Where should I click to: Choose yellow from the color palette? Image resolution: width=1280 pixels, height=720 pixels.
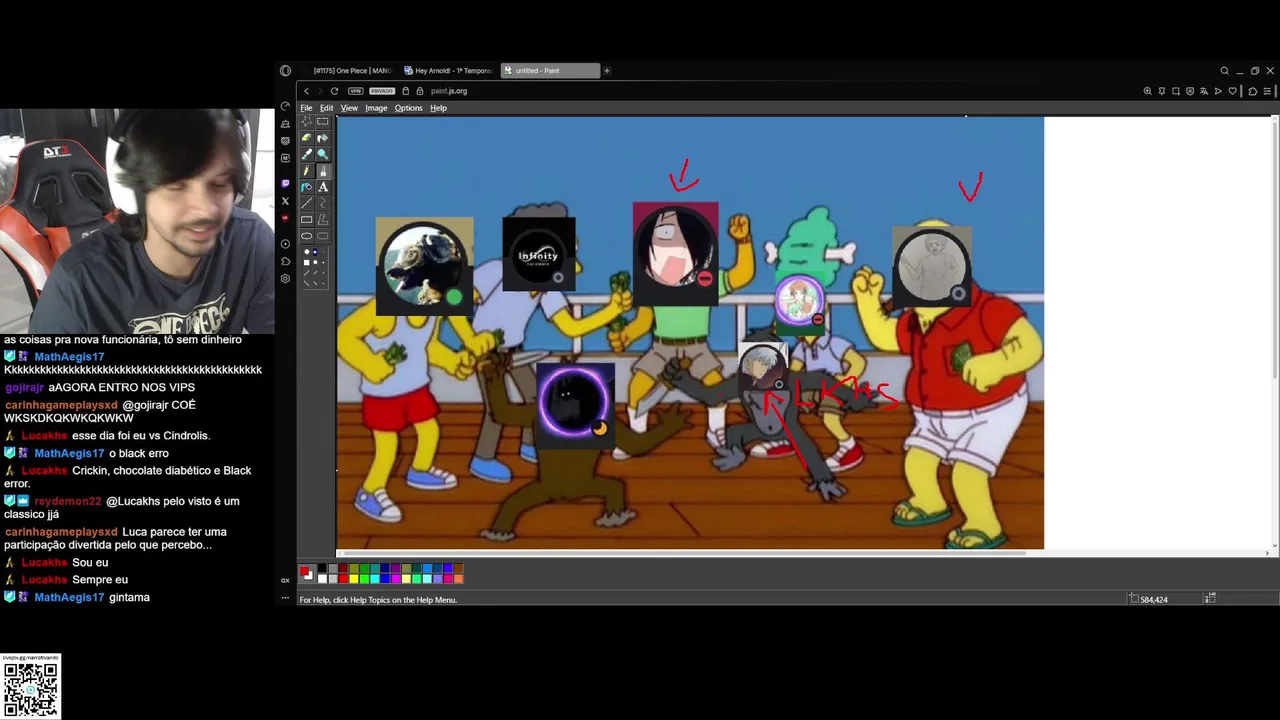(353, 579)
